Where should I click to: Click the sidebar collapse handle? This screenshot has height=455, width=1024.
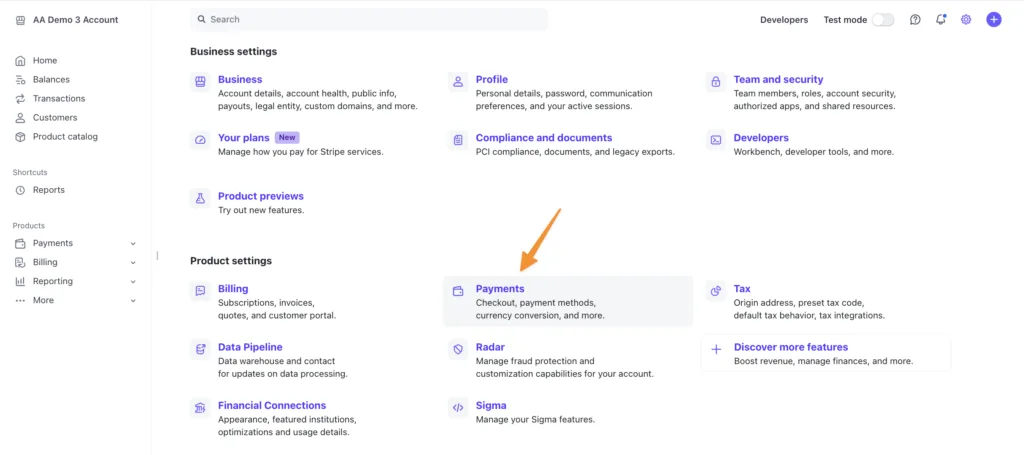pyautogui.click(x=157, y=255)
